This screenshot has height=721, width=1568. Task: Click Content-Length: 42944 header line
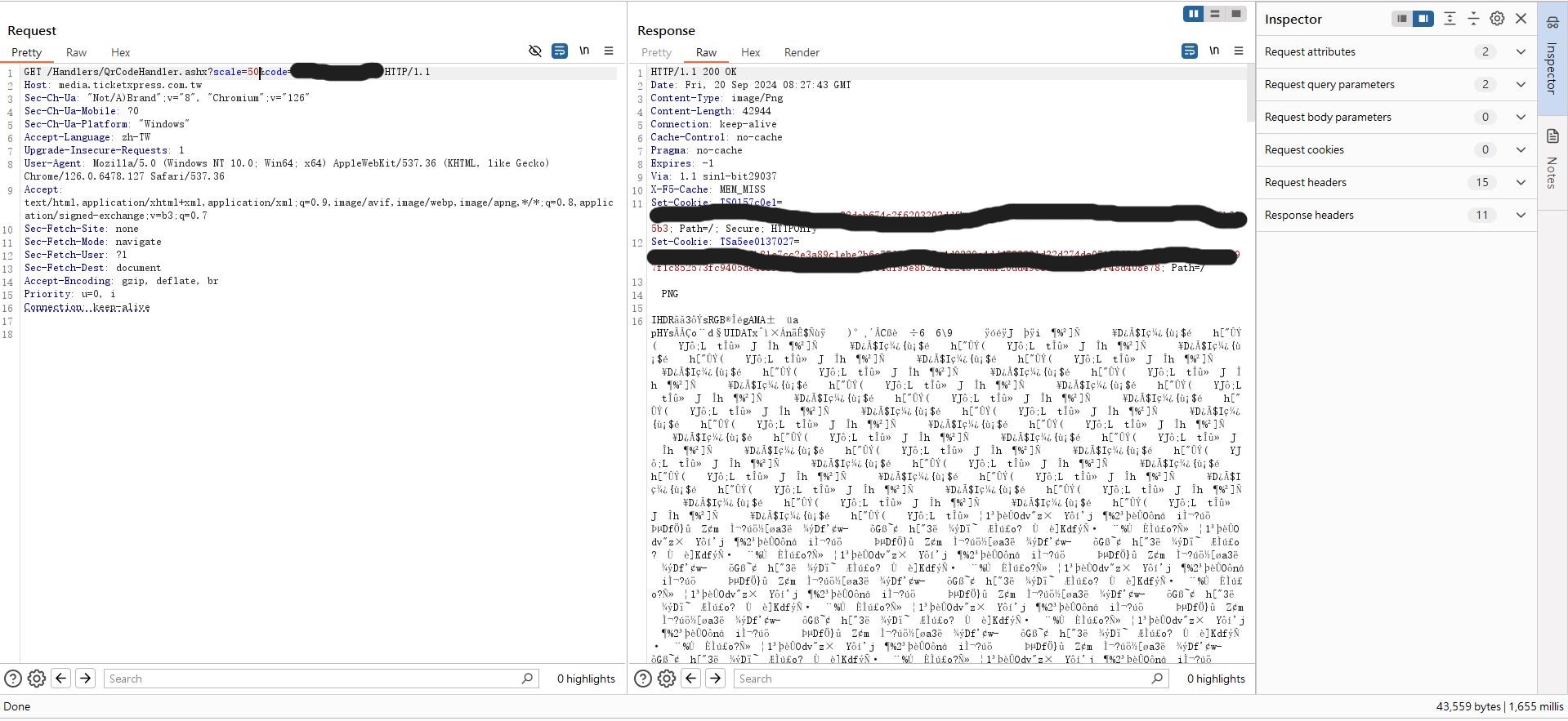click(711, 111)
